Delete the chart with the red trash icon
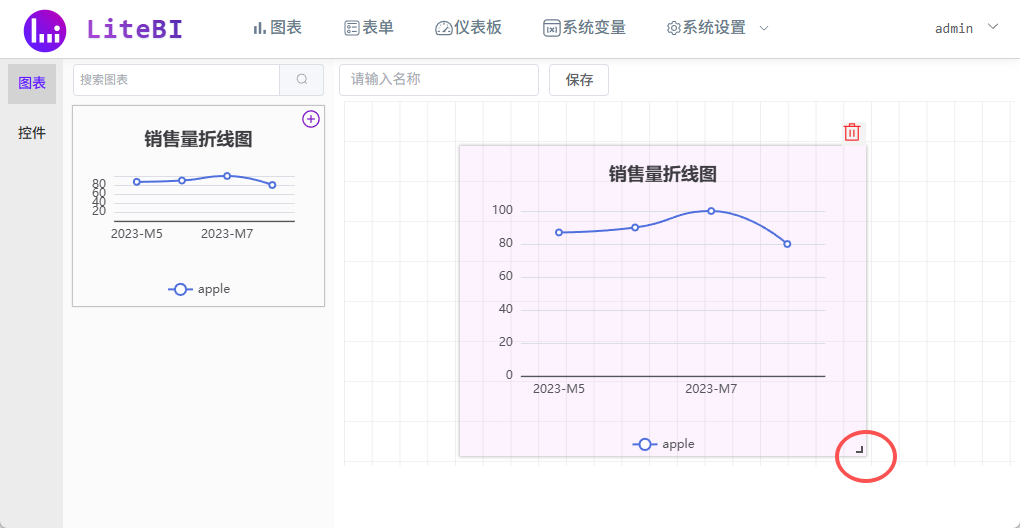1020x528 pixels. pyautogui.click(x=852, y=132)
